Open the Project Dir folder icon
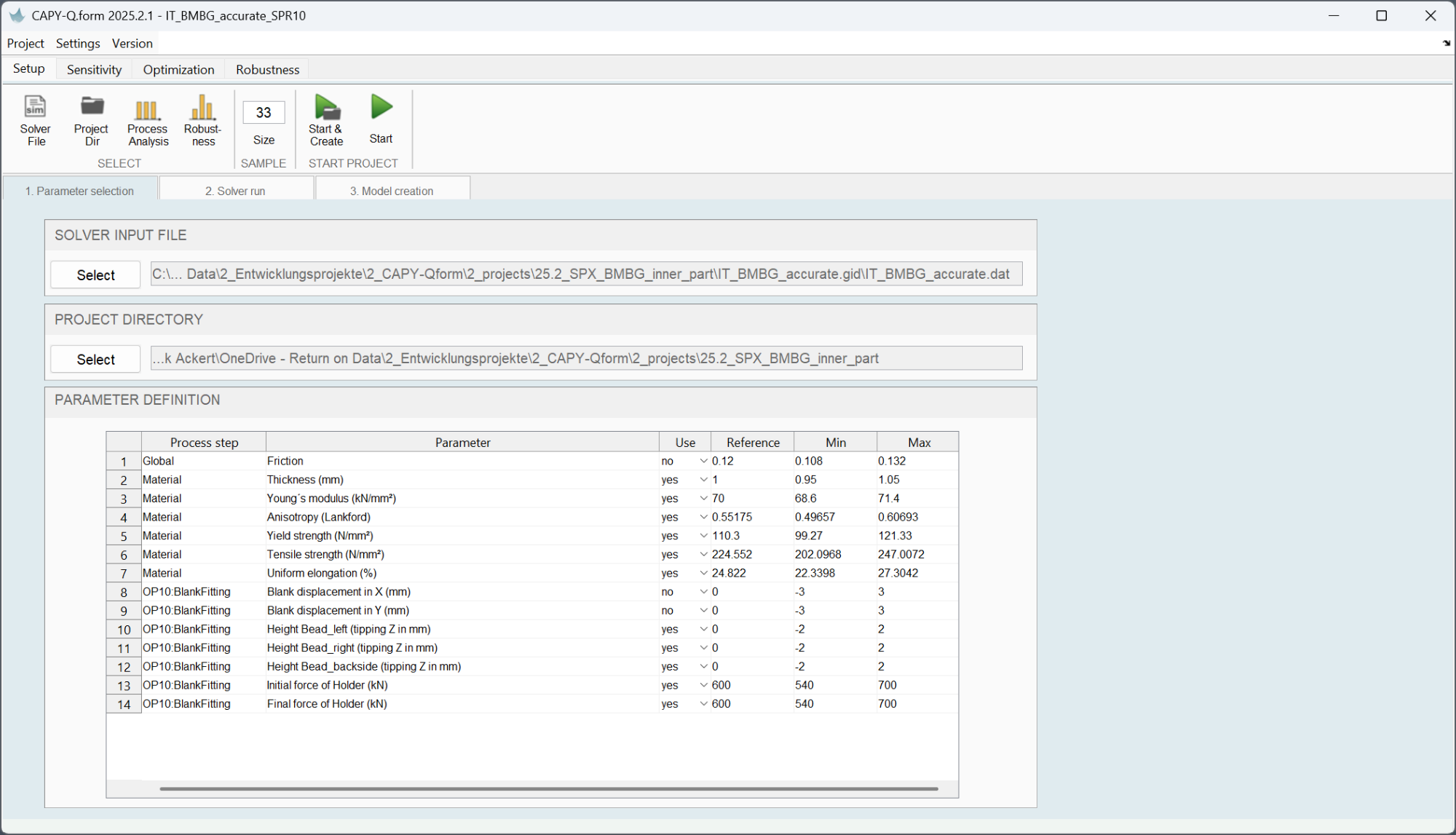 92,106
